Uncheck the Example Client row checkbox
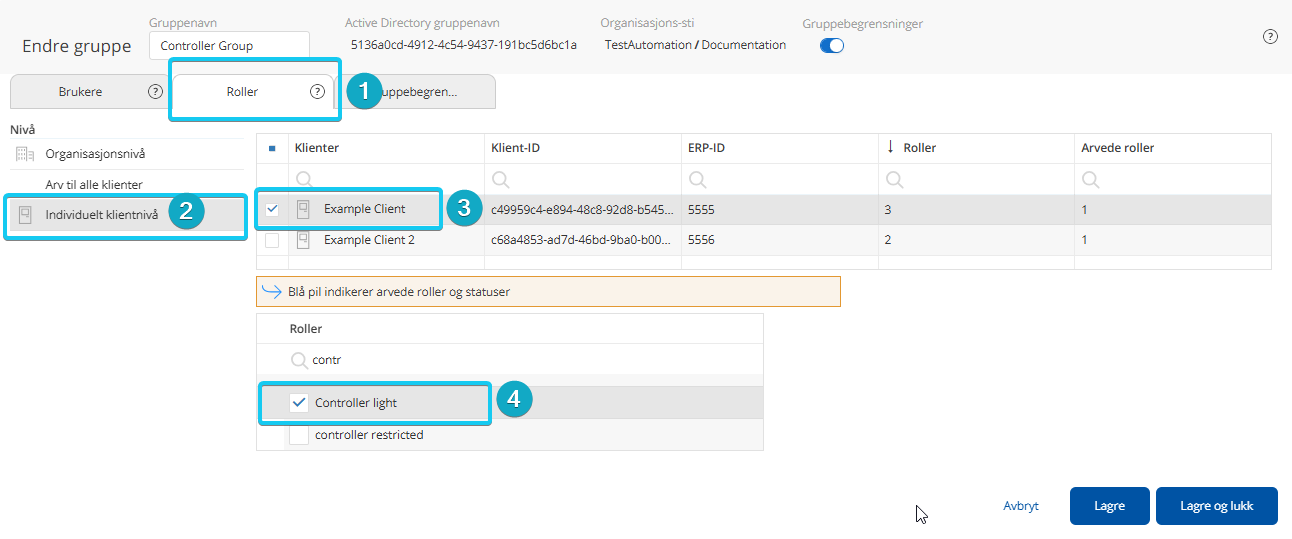Viewport: 1292px width, 539px height. (x=272, y=210)
